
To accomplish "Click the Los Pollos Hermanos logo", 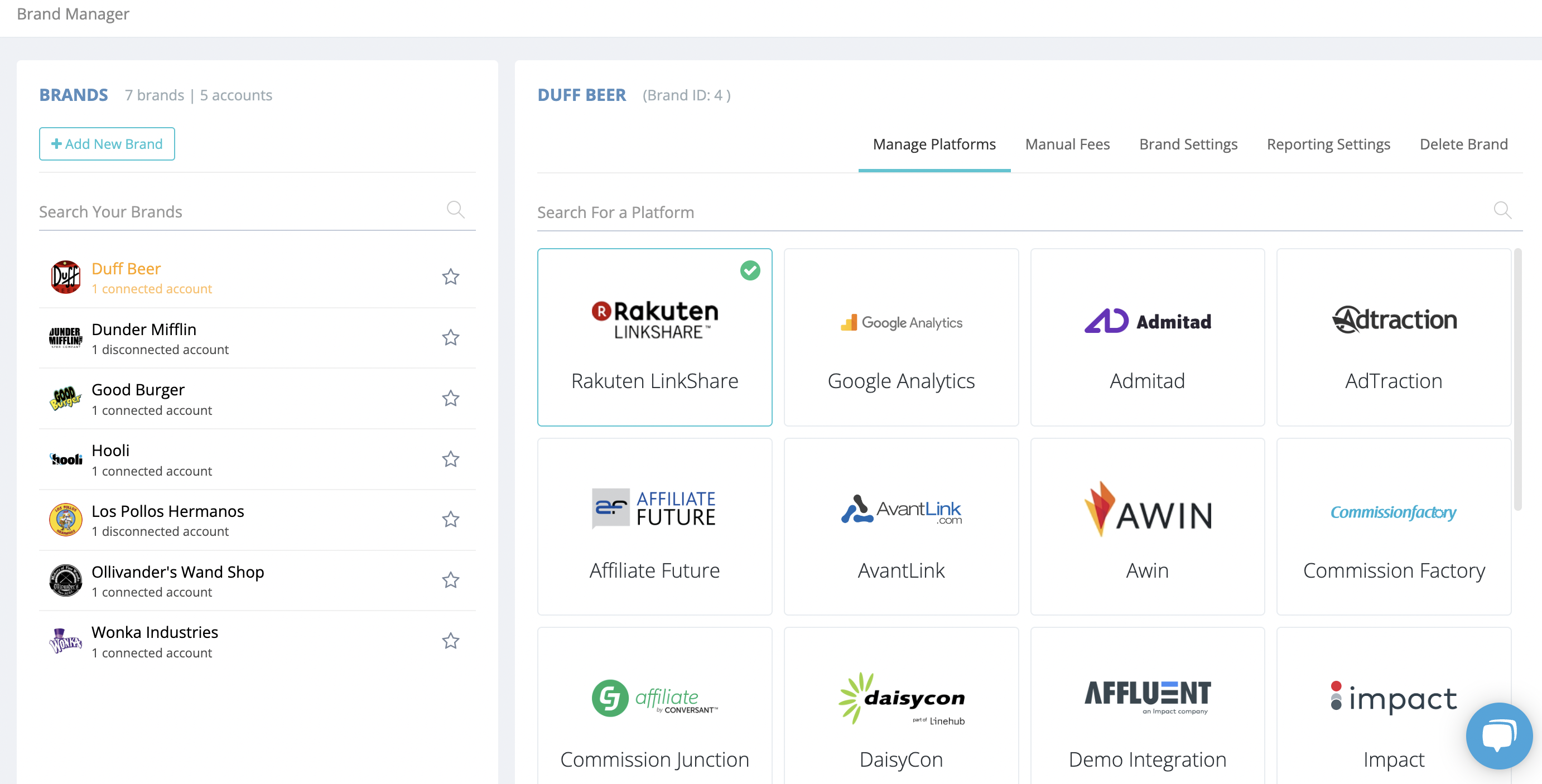I will click(x=65, y=520).
